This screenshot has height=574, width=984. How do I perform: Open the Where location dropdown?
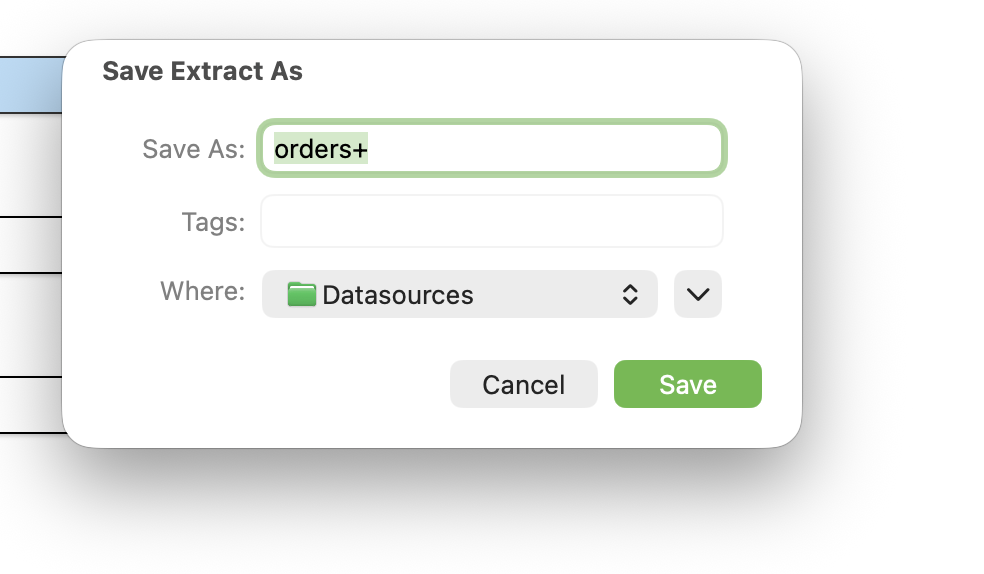click(459, 294)
